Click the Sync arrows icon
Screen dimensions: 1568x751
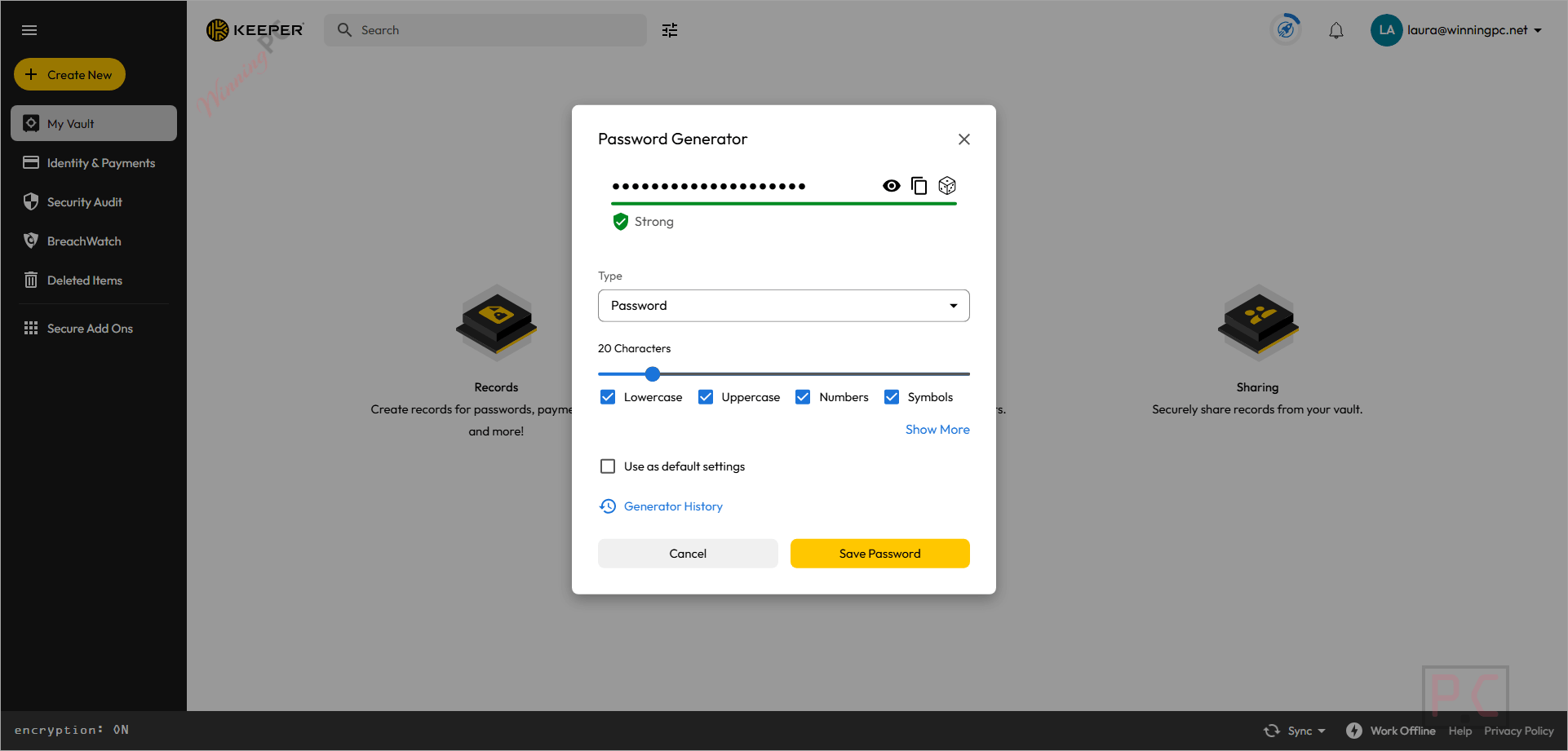coord(1272,731)
